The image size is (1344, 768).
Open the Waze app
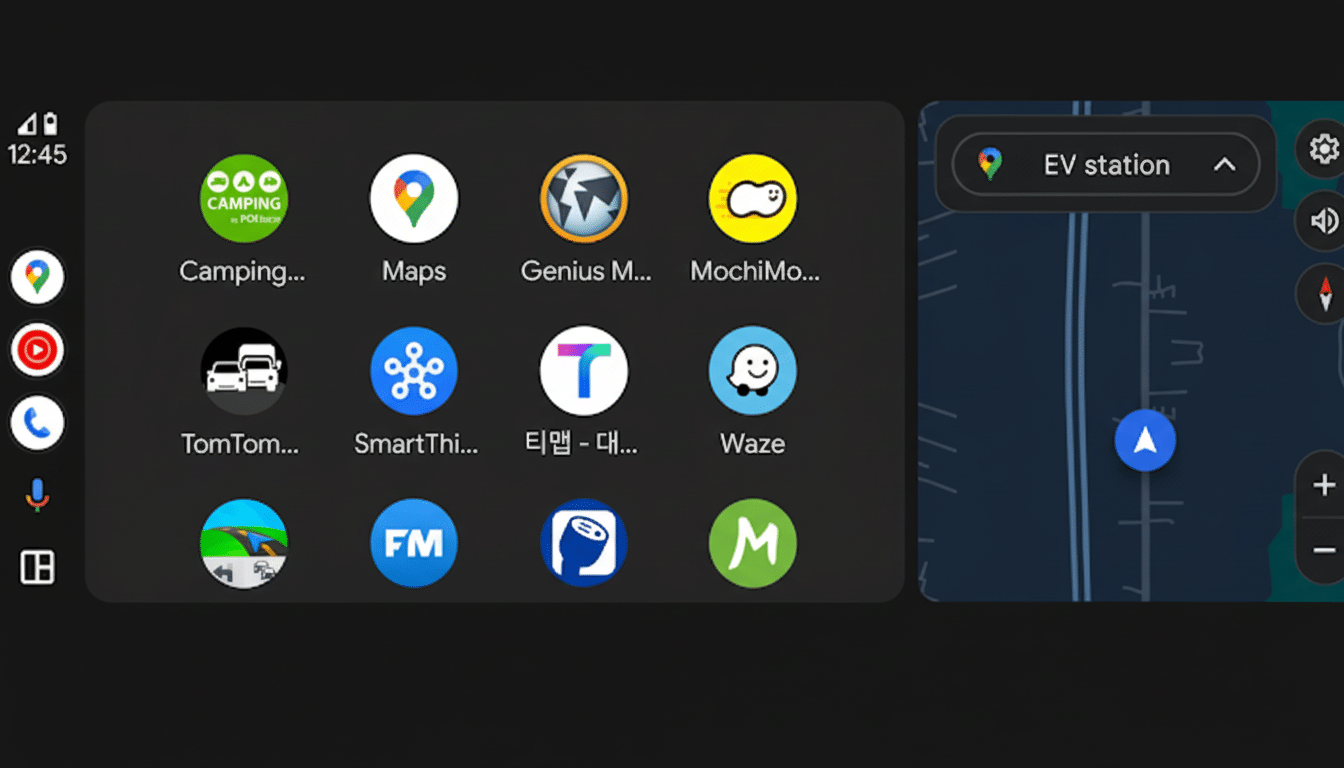(752, 370)
